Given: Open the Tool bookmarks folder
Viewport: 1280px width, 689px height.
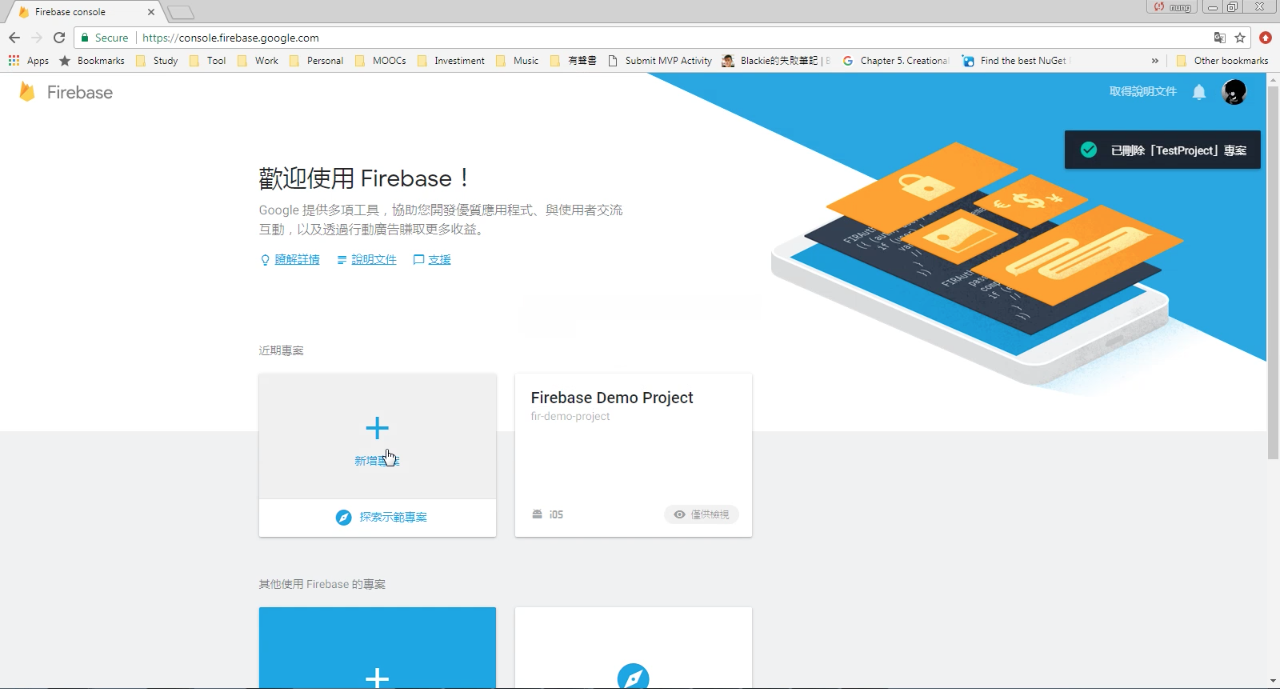Looking at the screenshot, I should (207, 61).
